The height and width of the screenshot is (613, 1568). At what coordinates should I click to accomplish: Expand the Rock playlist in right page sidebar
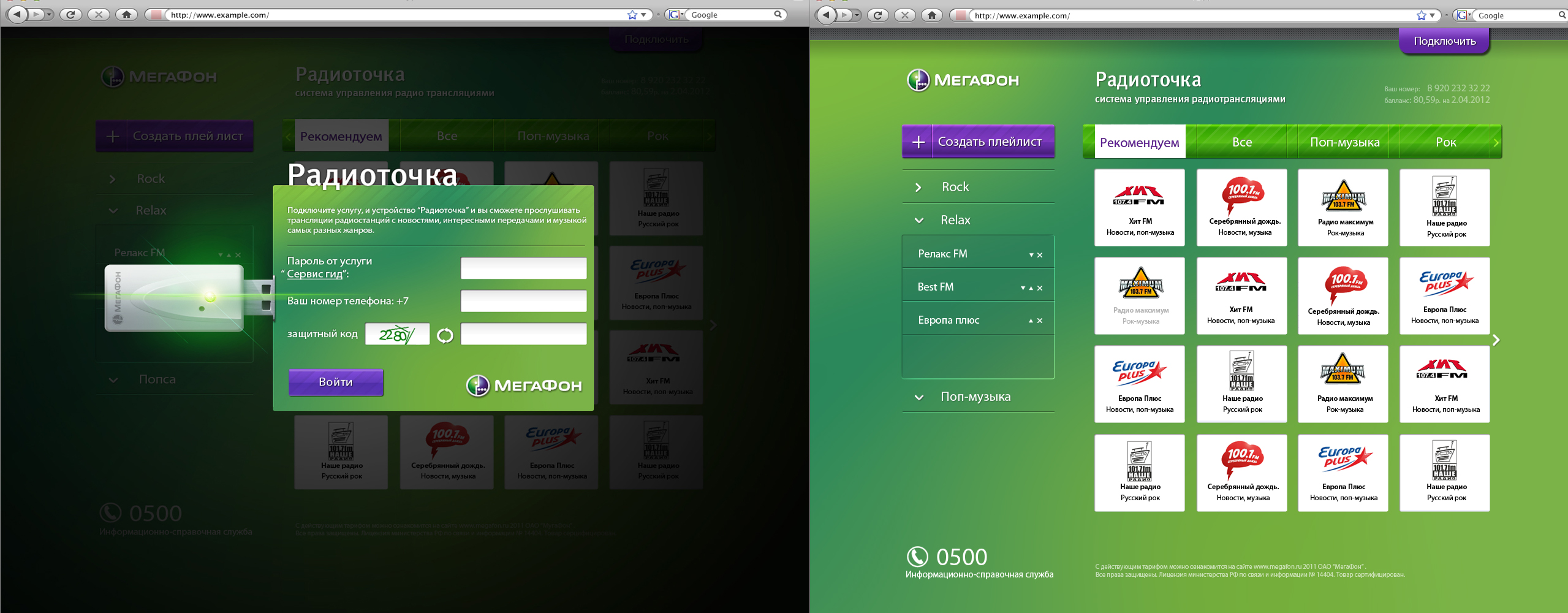918,188
